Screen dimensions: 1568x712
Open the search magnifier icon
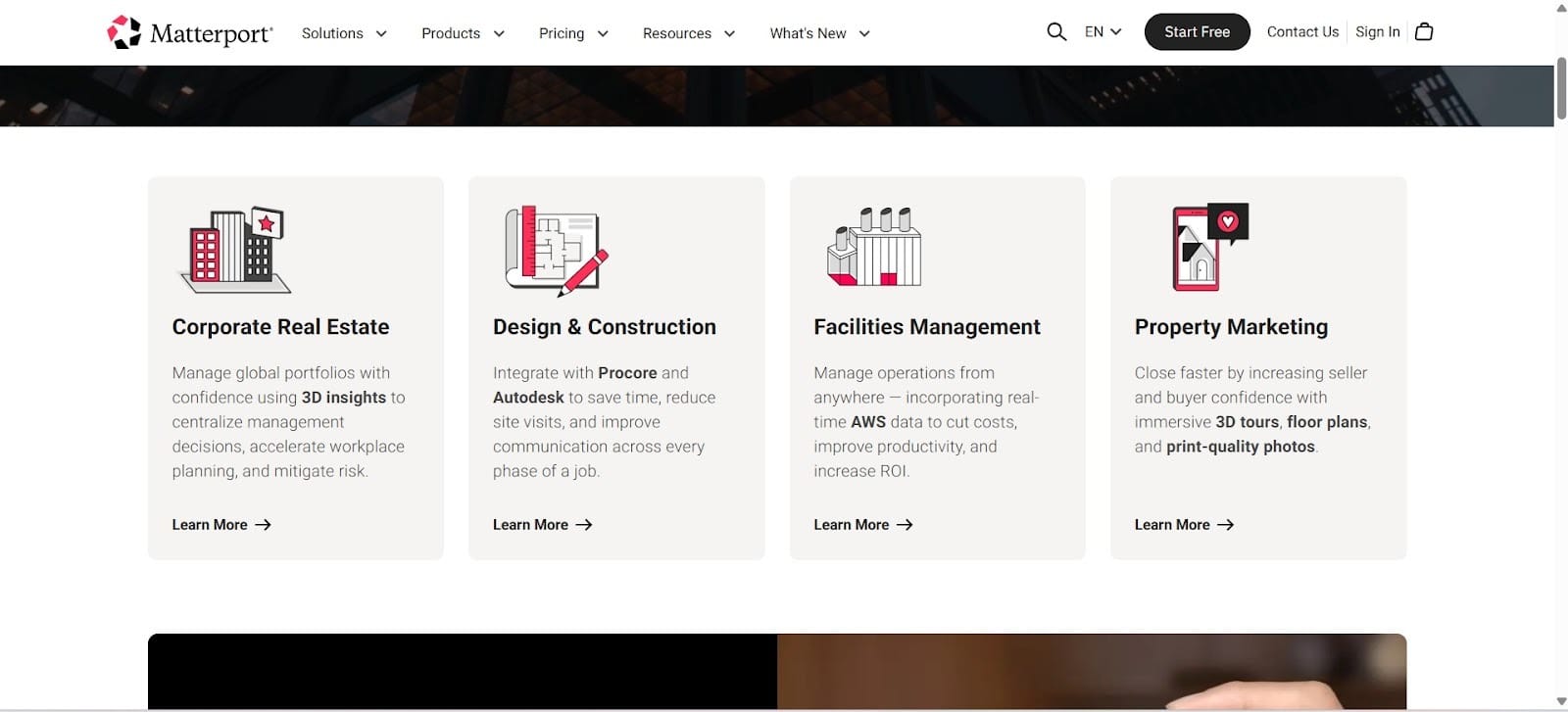1055,32
